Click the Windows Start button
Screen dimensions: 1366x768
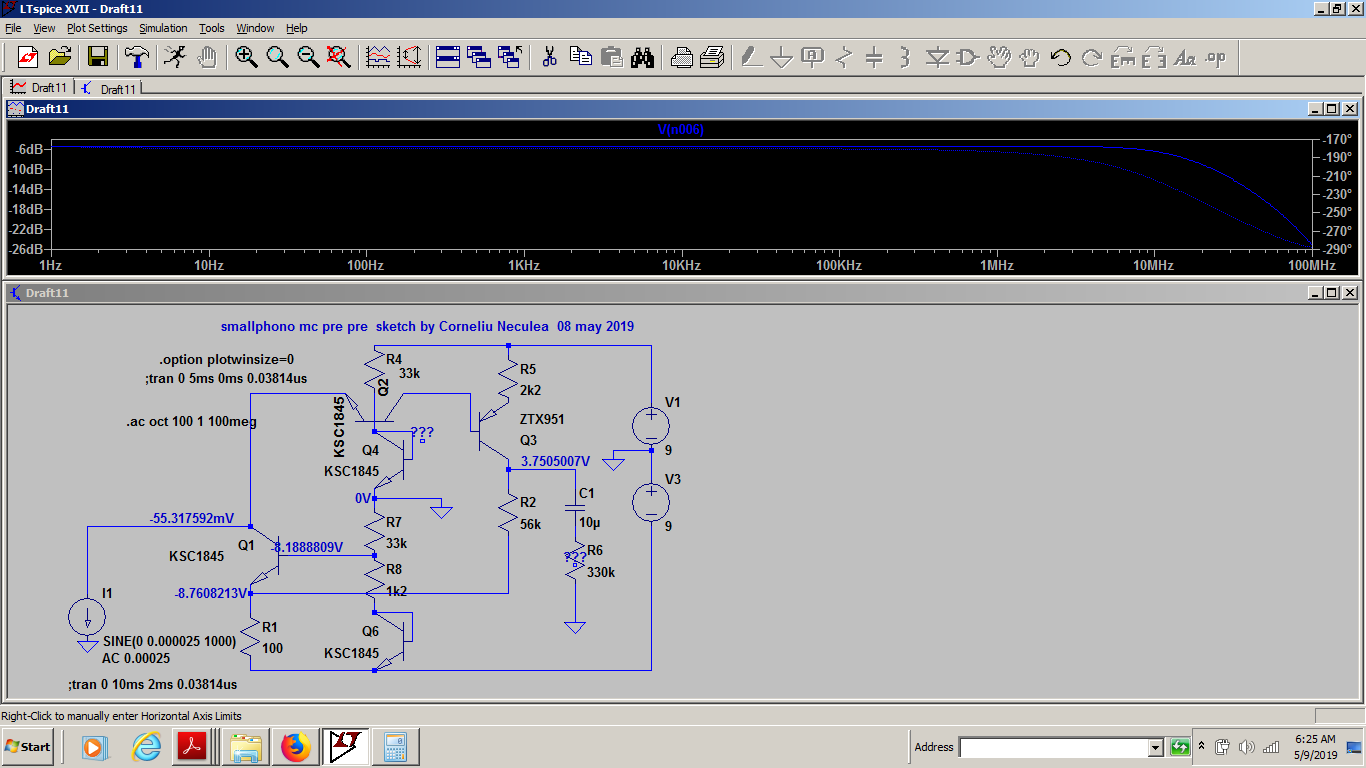tap(27, 747)
